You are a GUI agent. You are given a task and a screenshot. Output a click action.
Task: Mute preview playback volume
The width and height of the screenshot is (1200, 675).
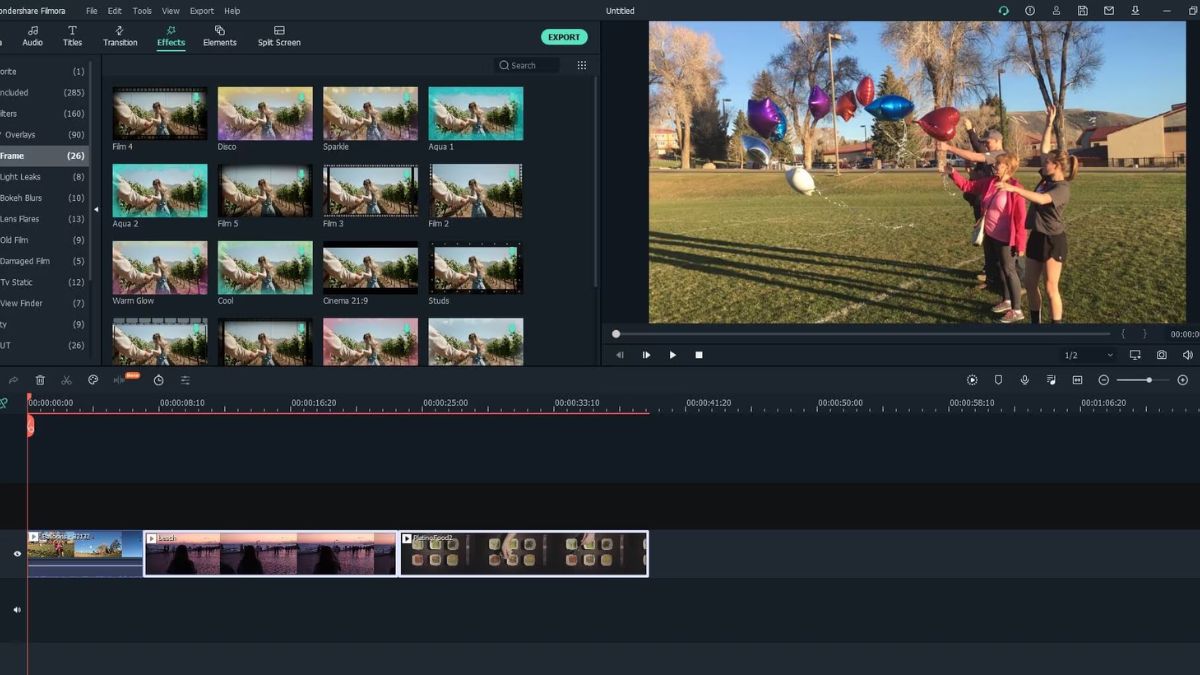click(x=1186, y=355)
